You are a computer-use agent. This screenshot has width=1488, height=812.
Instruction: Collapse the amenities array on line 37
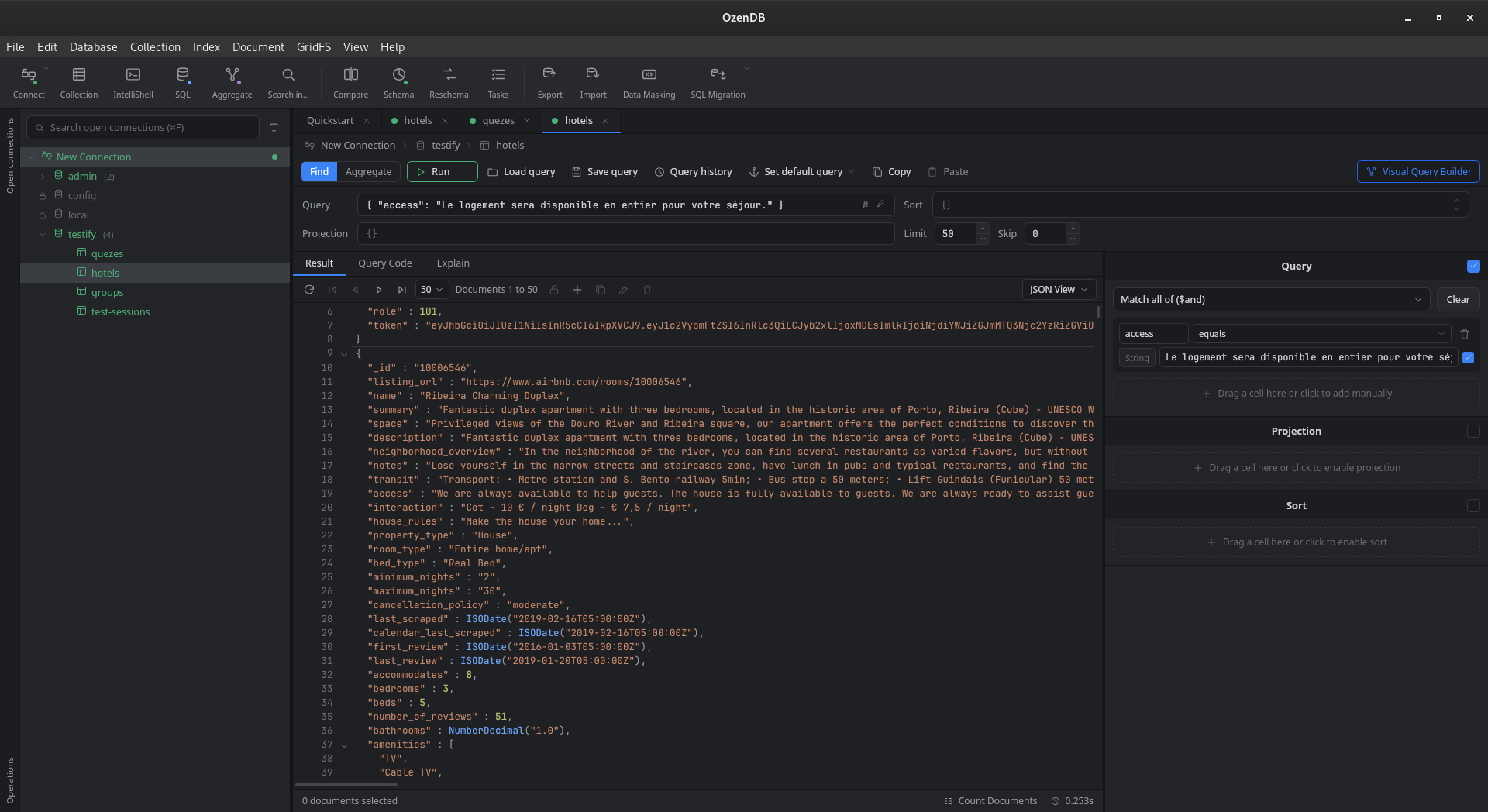coord(345,745)
